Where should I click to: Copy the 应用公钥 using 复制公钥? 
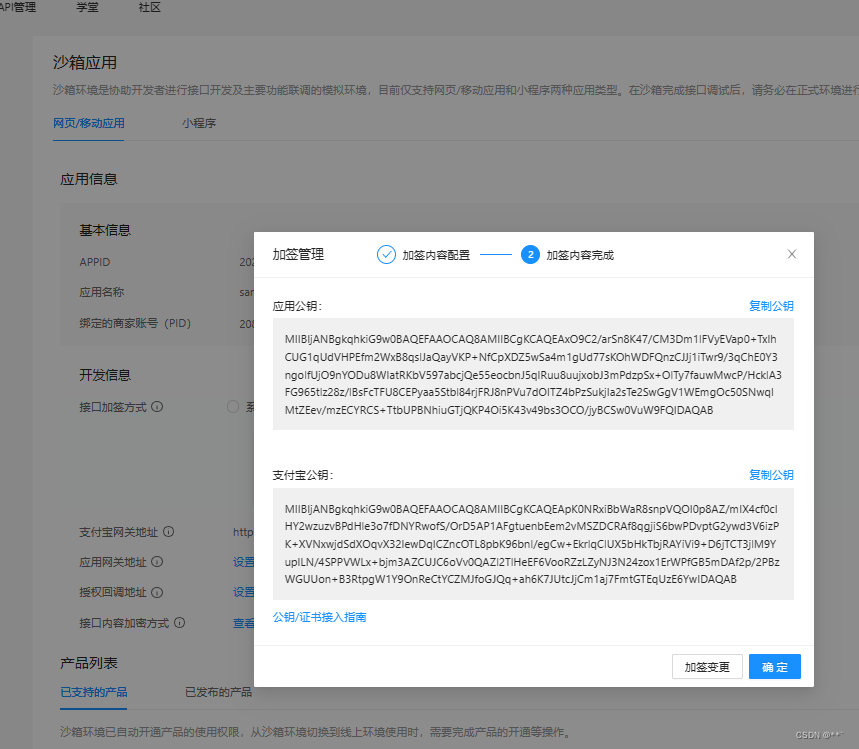(x=770, y=305)
